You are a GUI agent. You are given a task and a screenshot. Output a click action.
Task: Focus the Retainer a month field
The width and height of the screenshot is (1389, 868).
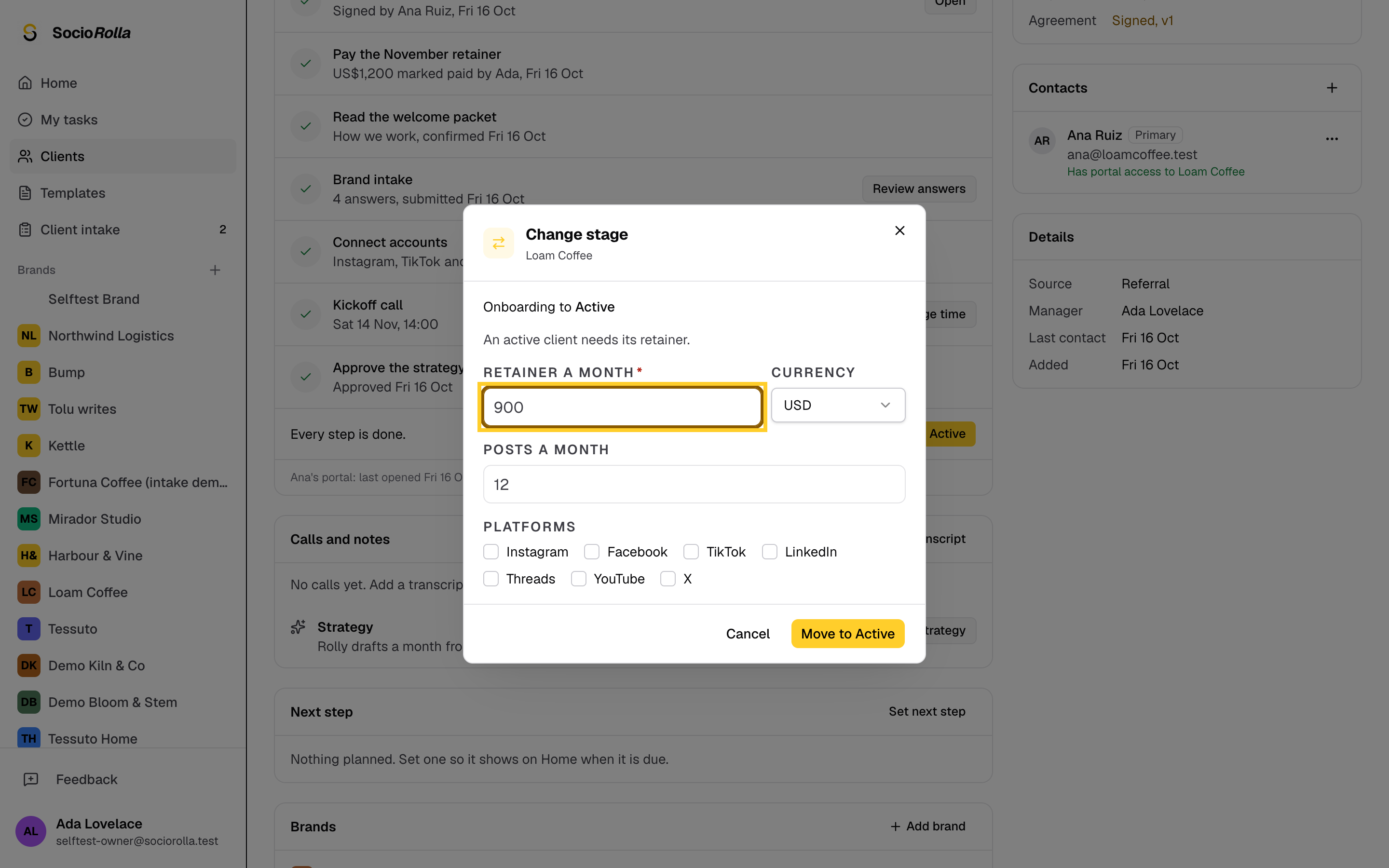622,407
